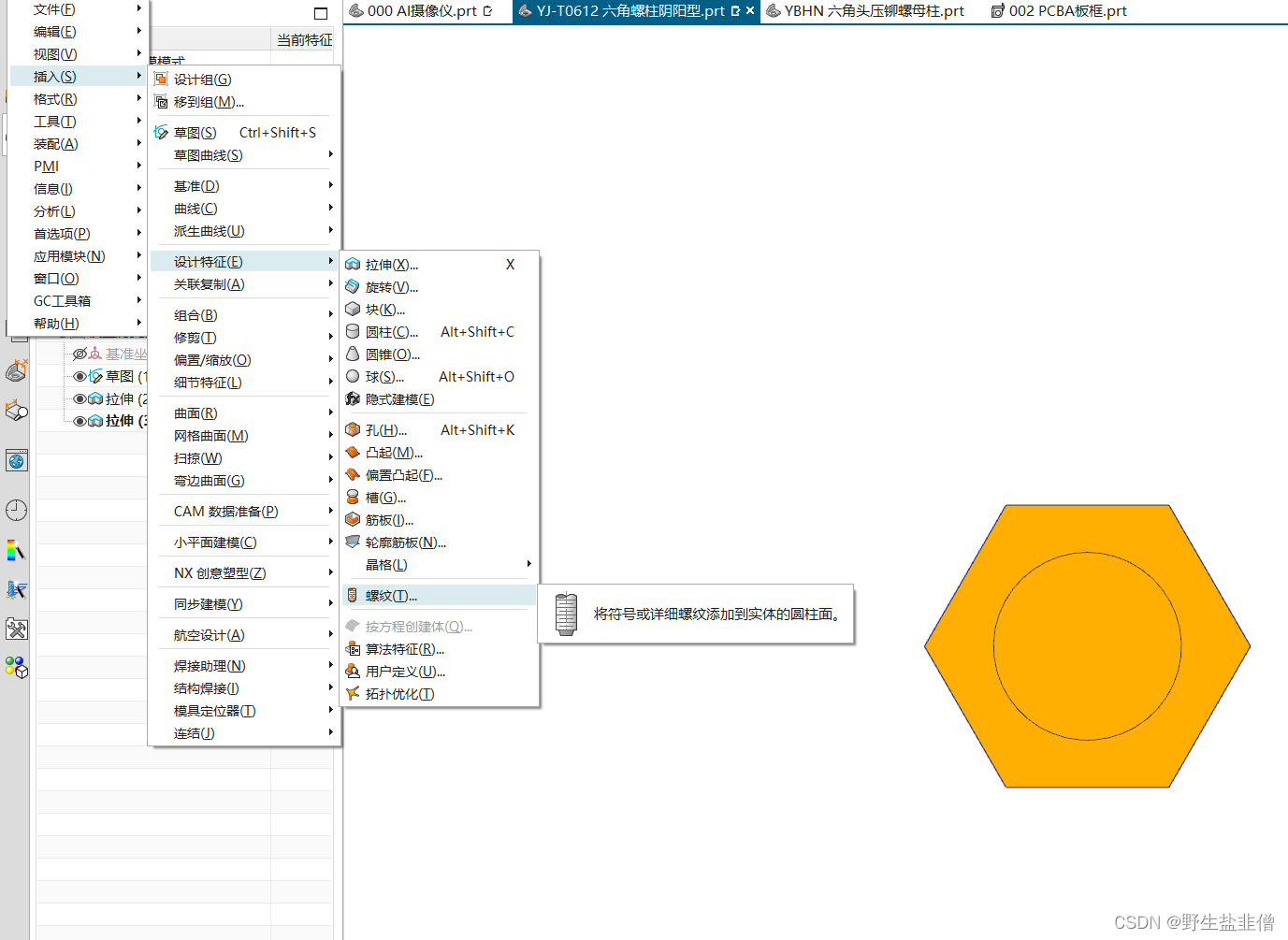Open the 曲面(R) submenu entry
This screenshot has width=1288, height=940.
click(x=244, y=413)
